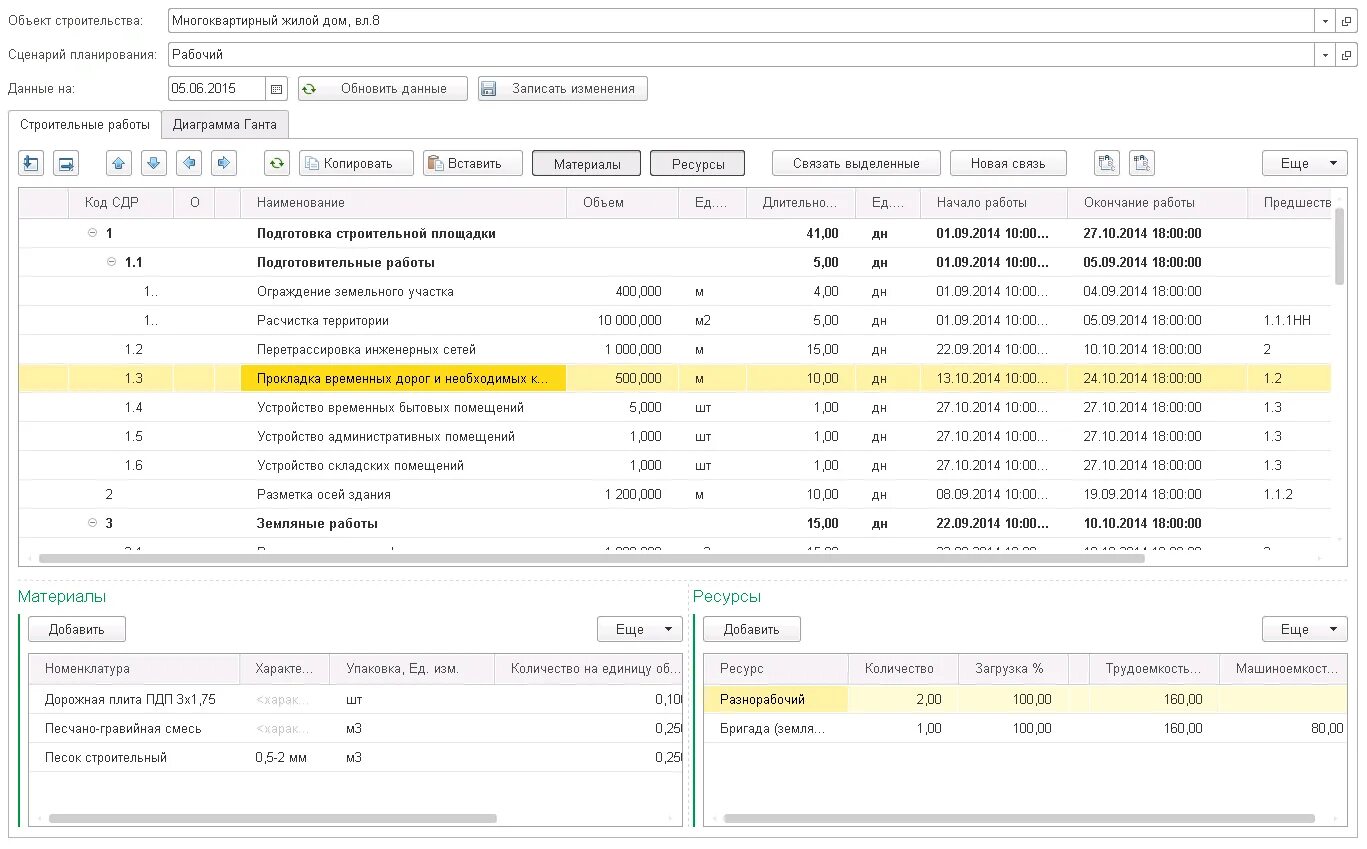Viewport: 1367px width, 849px height.
Task: Open the calendar picker next to the date 05.06.2015
Action: point(277,89)
